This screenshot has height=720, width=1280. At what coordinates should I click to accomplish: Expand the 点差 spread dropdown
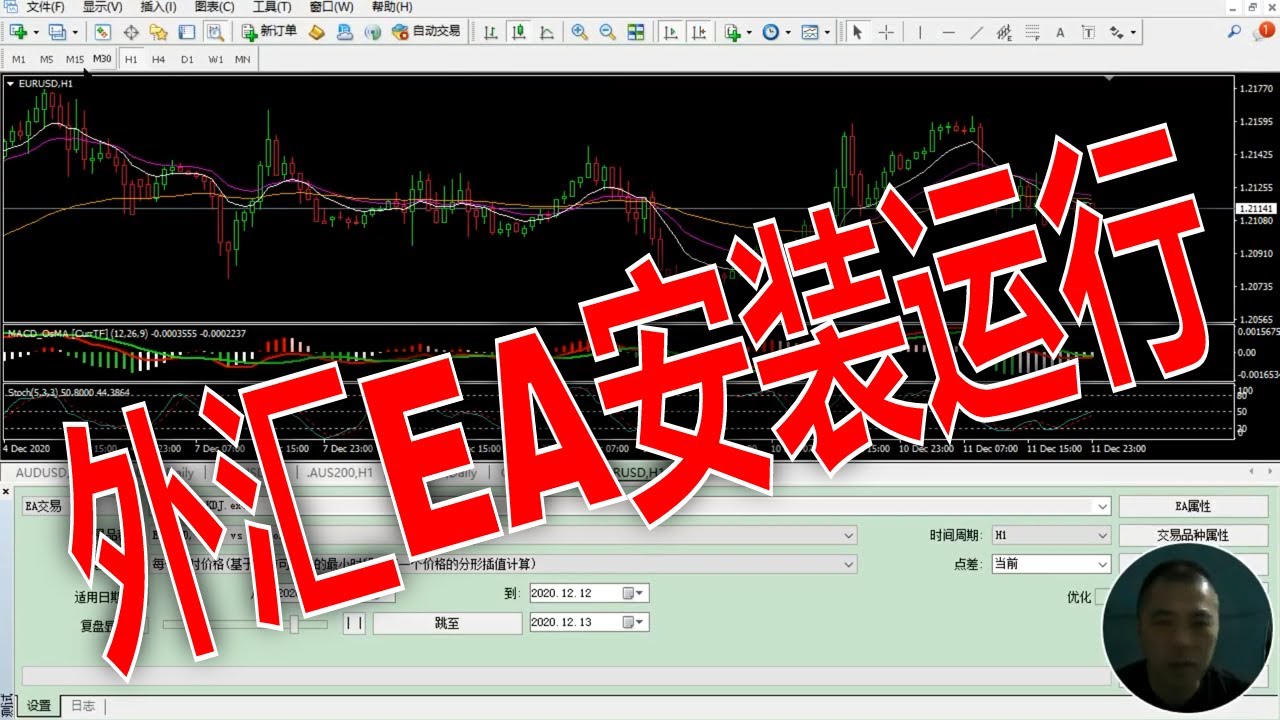(1102, 564)
